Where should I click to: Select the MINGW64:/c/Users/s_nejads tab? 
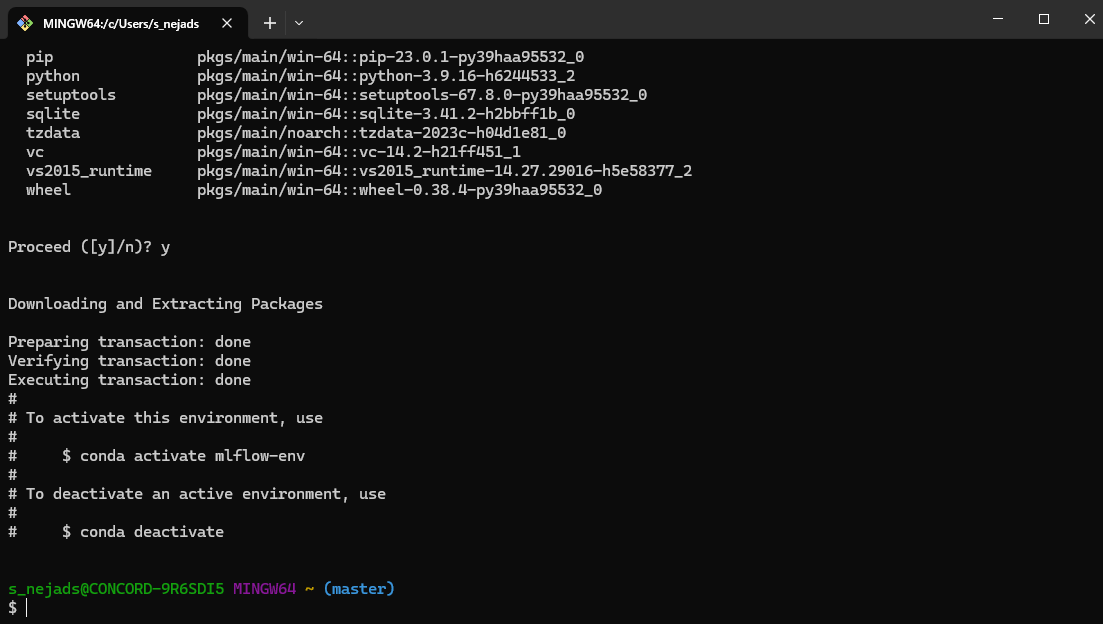[x=120, y=22]
